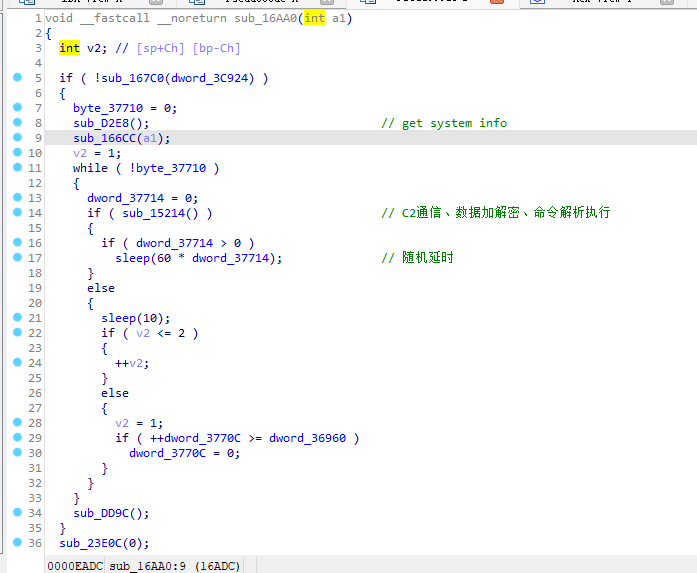
Task: Click status bar location sub_16AA0:9
Action: pos(147,566)
